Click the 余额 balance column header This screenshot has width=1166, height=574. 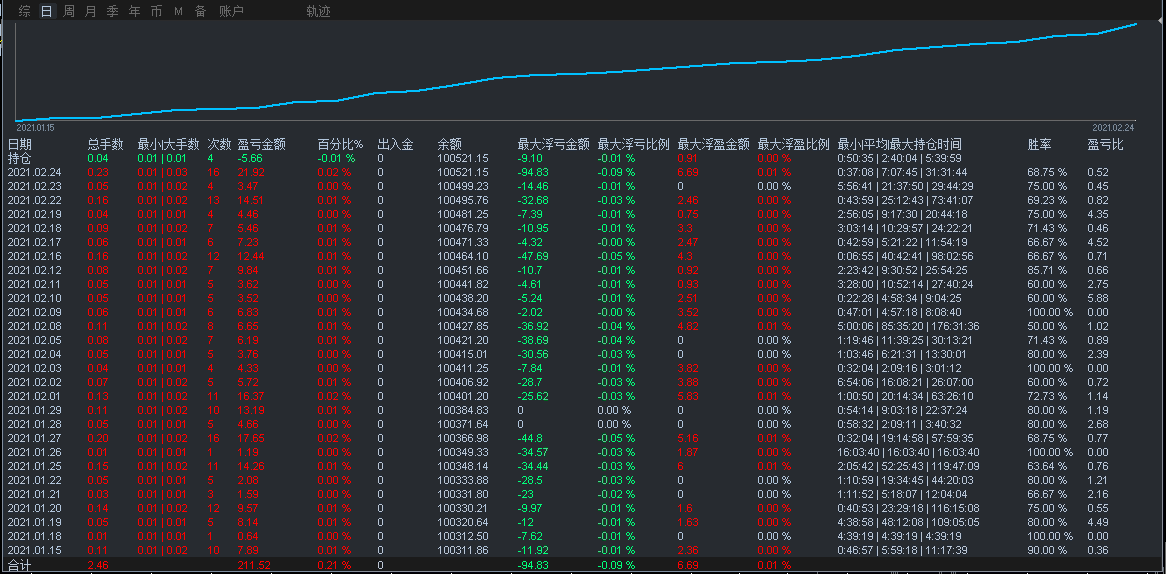(449, 144)
